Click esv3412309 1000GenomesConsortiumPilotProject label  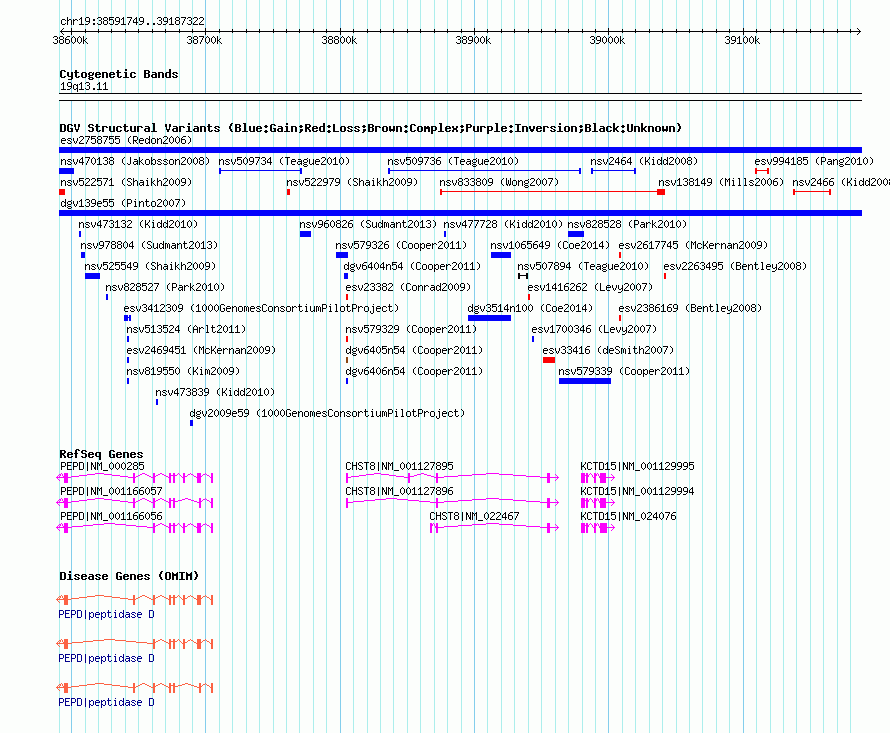(x=261, y=308)
